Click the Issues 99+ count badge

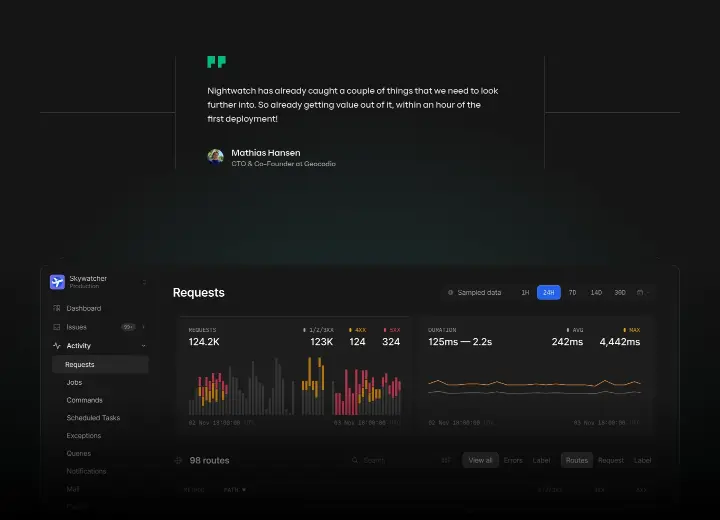[128, 327]
